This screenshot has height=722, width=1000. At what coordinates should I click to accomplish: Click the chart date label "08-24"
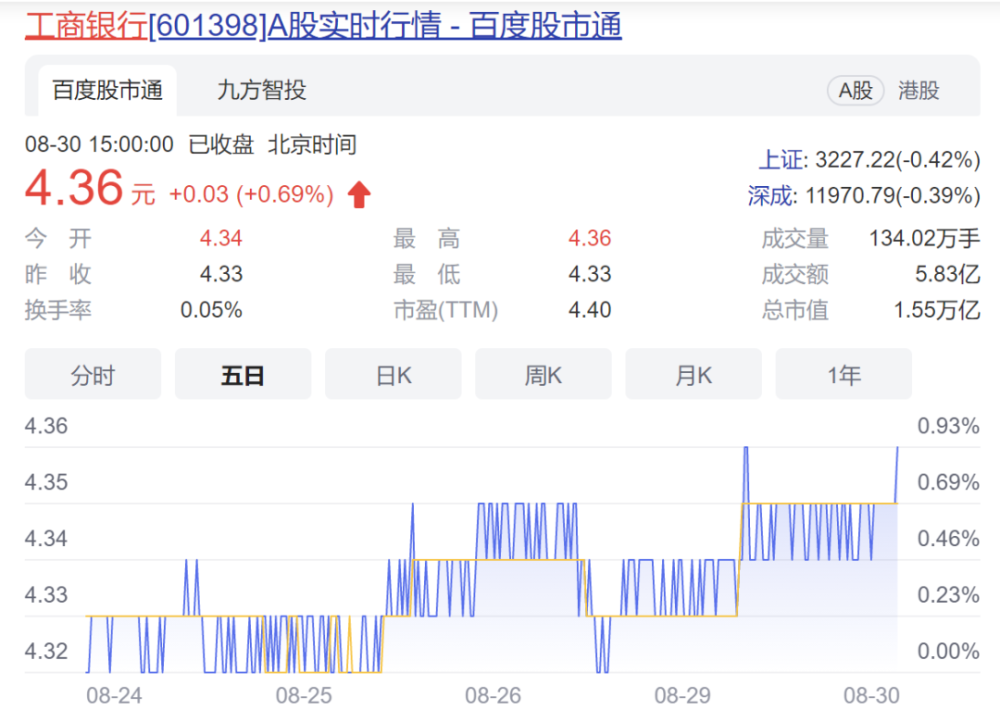point(114,695)
